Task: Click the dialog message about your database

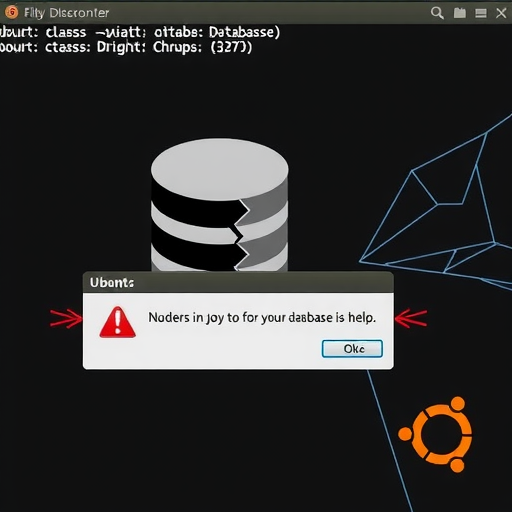Action: 262,318
